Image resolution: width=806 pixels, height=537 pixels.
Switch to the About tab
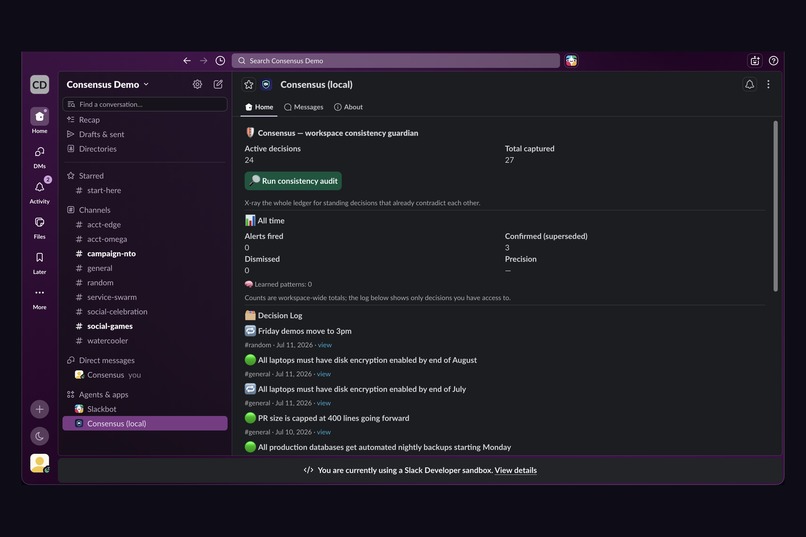tap(349, 107)
